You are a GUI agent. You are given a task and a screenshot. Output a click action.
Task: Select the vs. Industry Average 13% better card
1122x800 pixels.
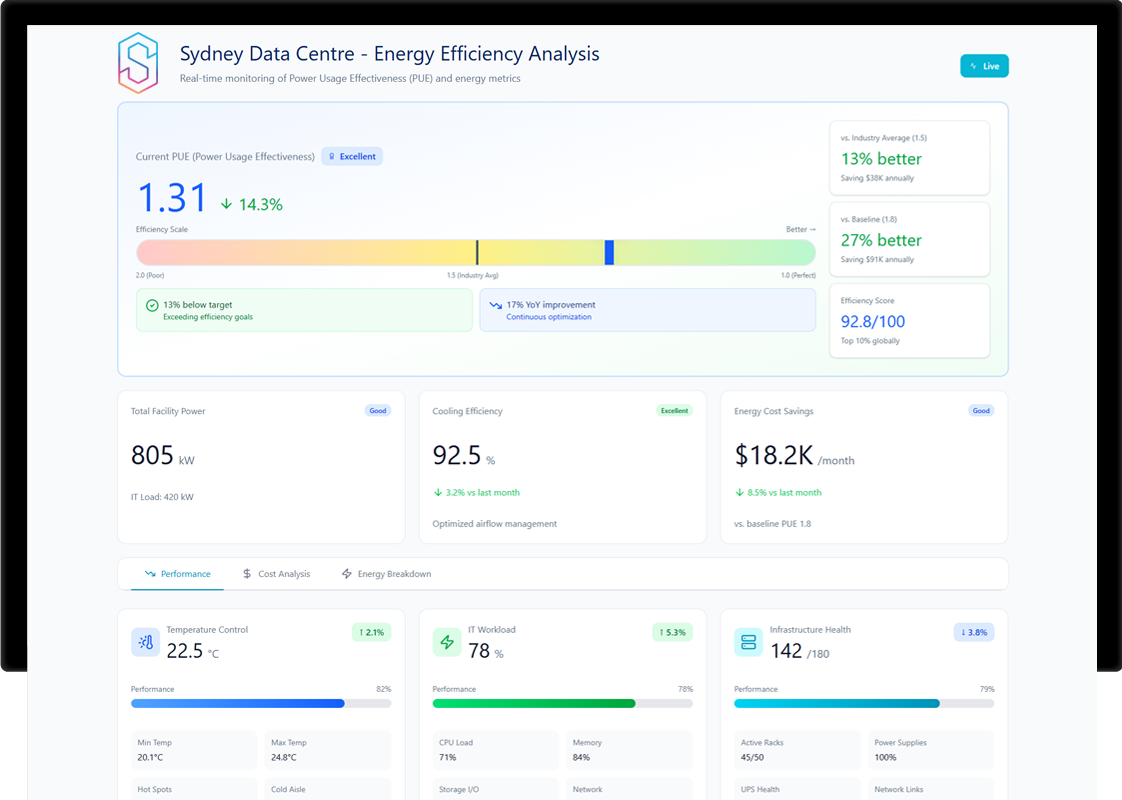(x=909, y=158)
